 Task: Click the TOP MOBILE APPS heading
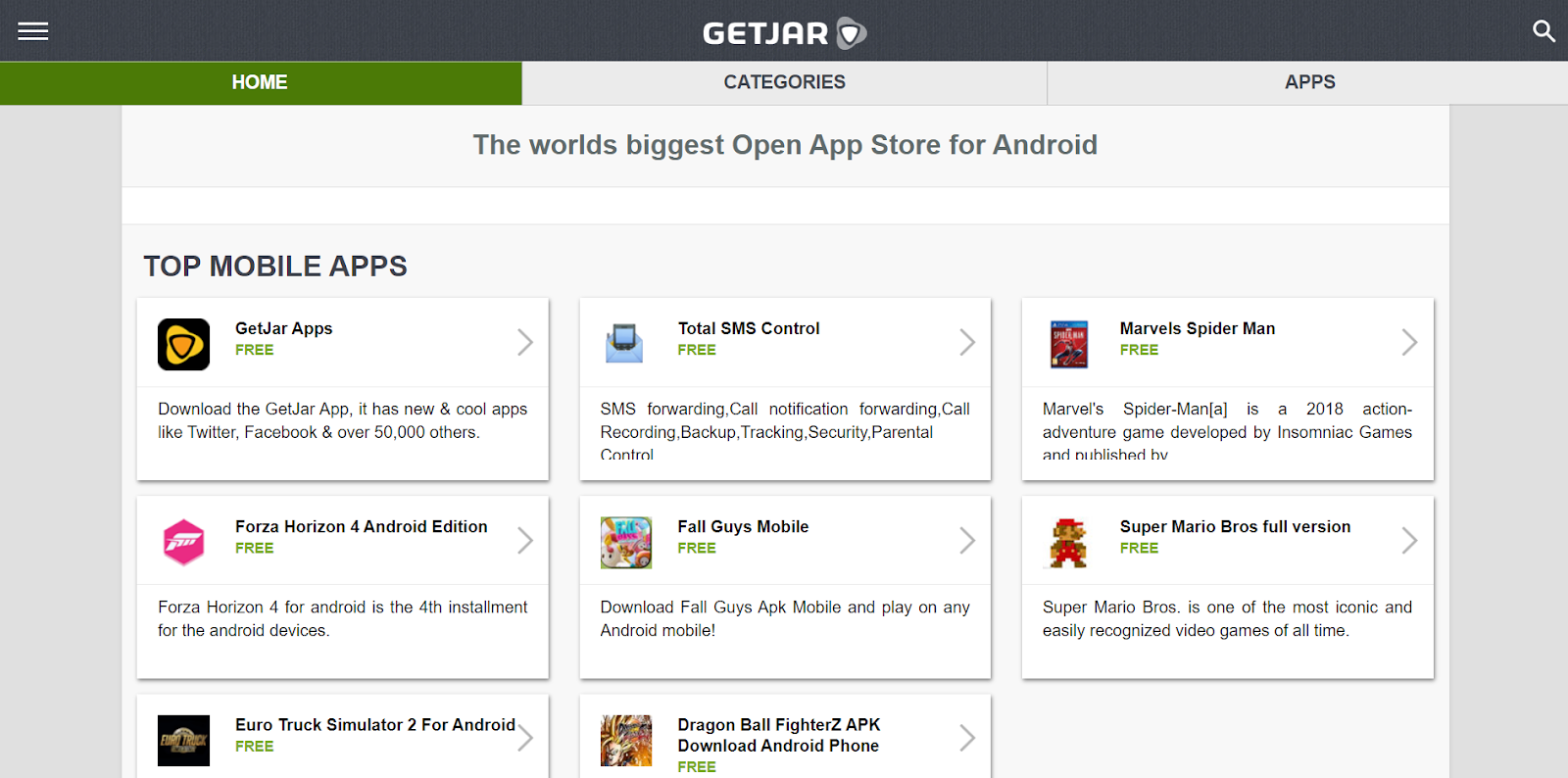[x=275, y=266]
